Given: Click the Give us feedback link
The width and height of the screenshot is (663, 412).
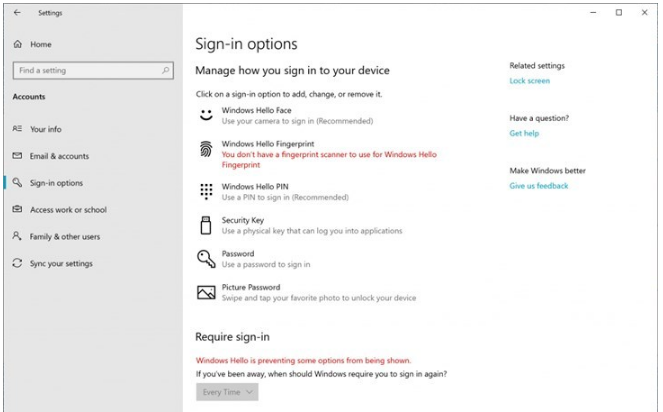Looking at the screenshot, I should click(538, 186).
